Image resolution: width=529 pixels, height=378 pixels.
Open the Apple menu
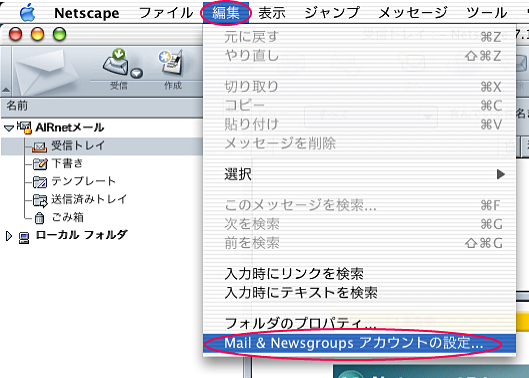pyautogui.click(x=27, y=13)
